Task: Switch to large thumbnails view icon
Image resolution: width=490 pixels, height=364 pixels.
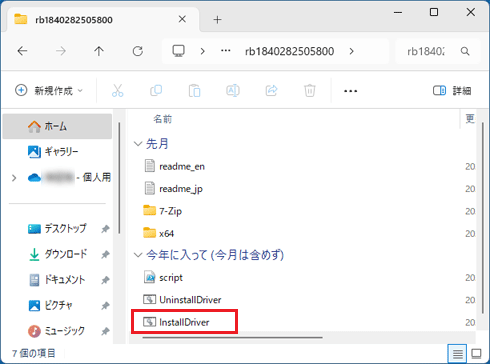Action: point(476,353)
